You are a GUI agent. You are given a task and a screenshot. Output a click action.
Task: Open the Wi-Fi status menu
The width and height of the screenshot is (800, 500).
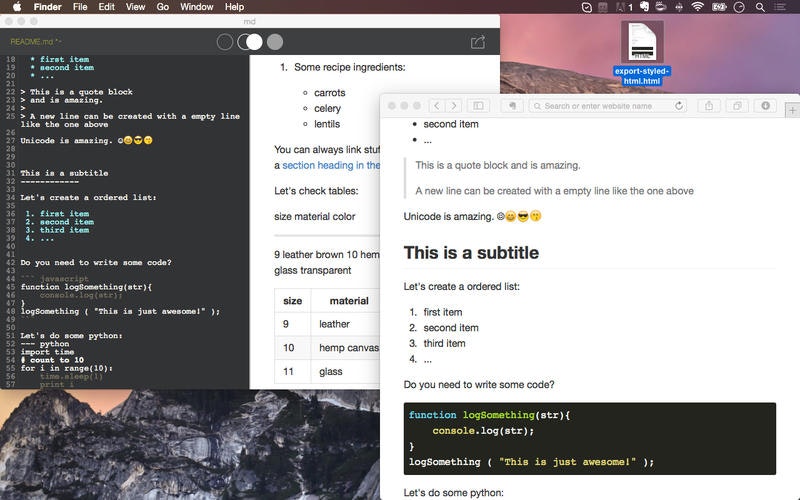click(x=697, y=7)
